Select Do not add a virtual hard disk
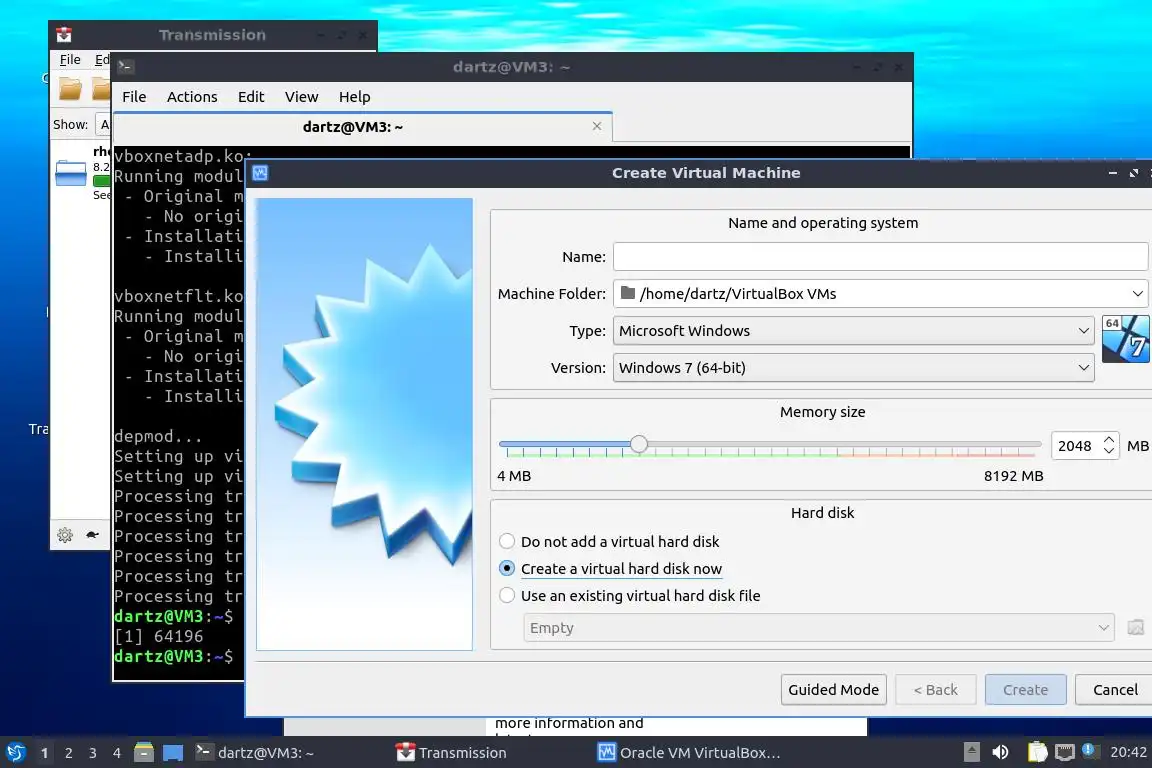1152x768 pixels. click(609, 542)
